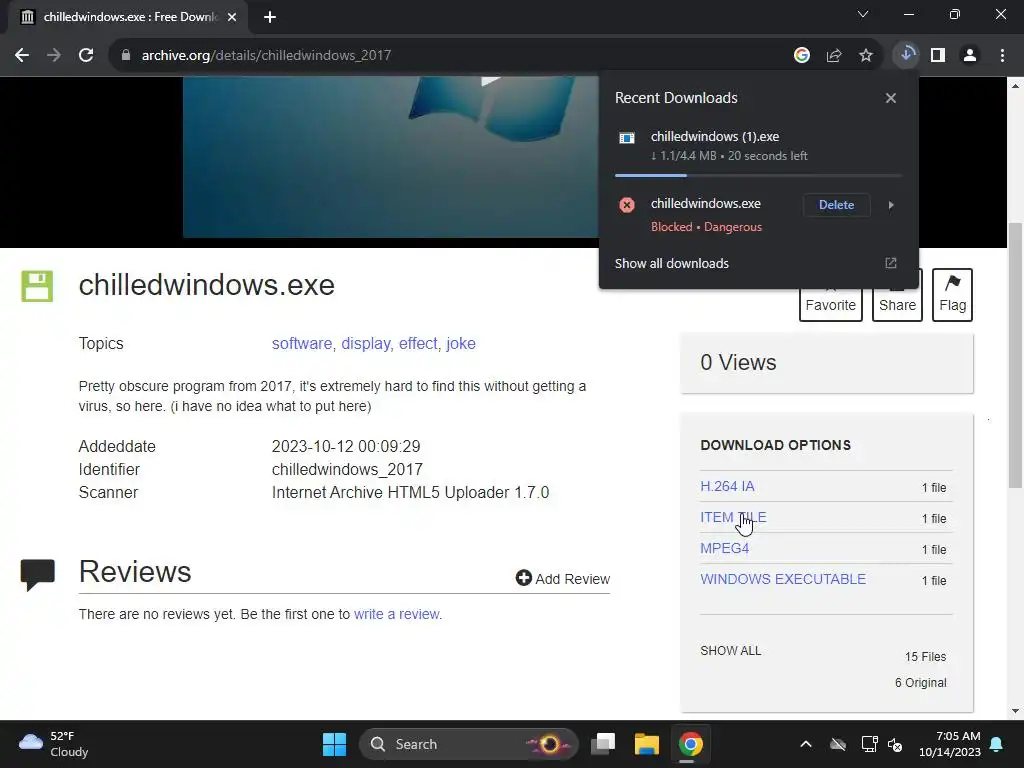Open the downloads page external-link icon
This screenshot has width=1024, height=768.
pyautogui.click(x=891, y=263)
